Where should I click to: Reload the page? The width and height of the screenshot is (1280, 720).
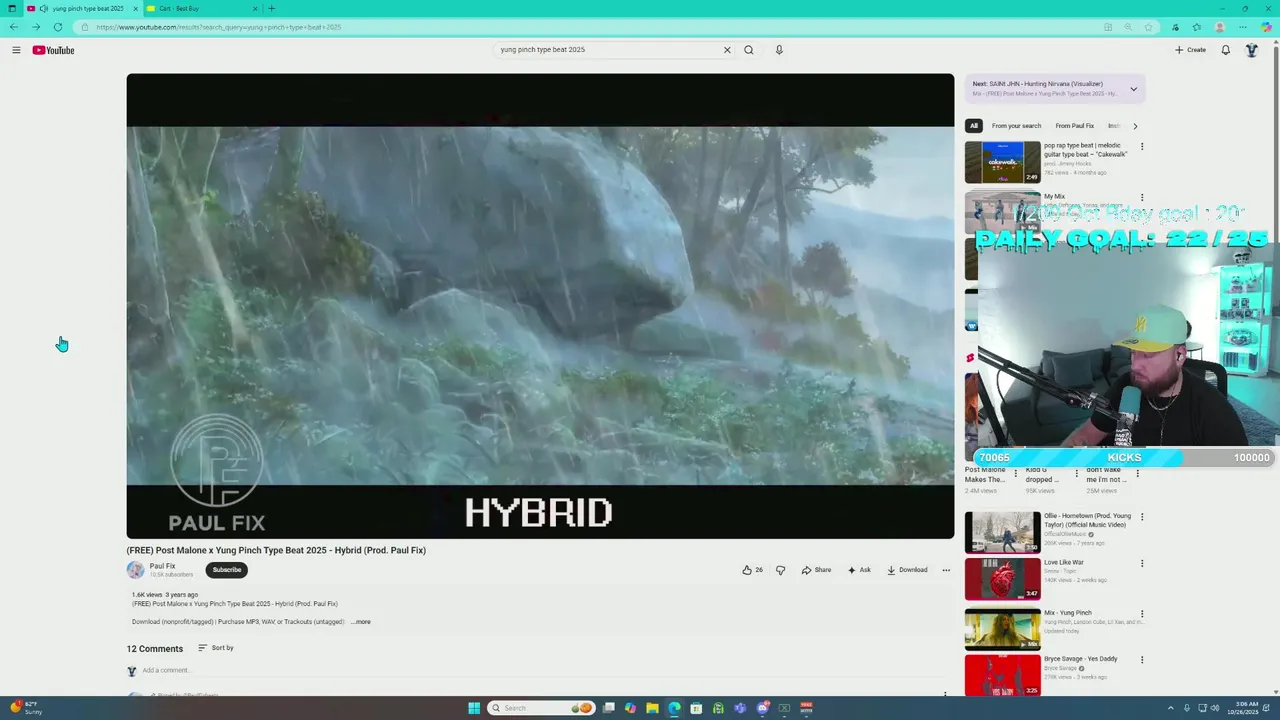(58, 27)
